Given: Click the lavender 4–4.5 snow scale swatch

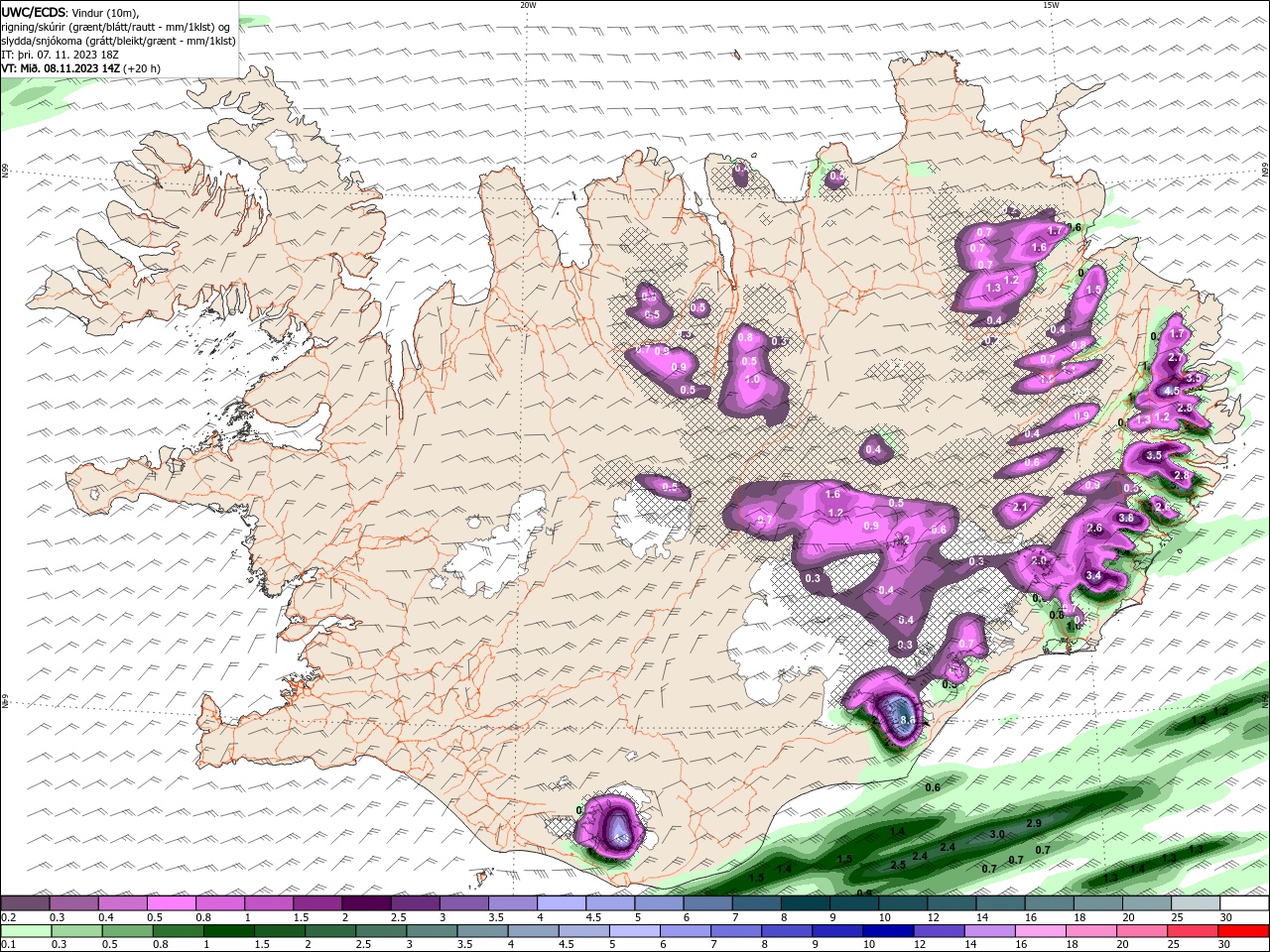Looking at the screenshot, I should coord(560,903).
